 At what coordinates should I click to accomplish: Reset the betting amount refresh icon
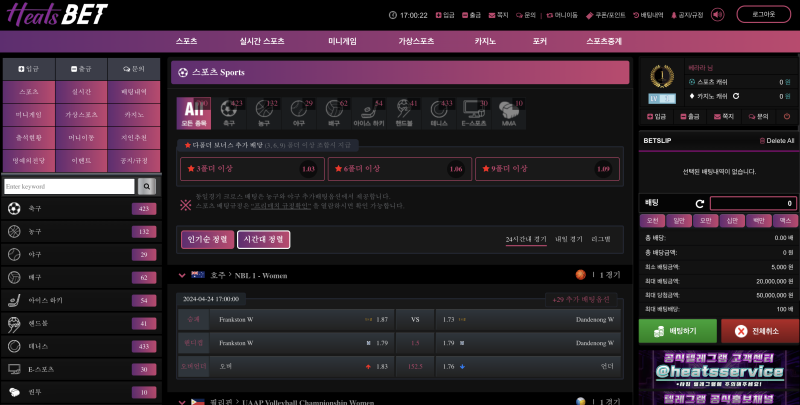[700, 203]
